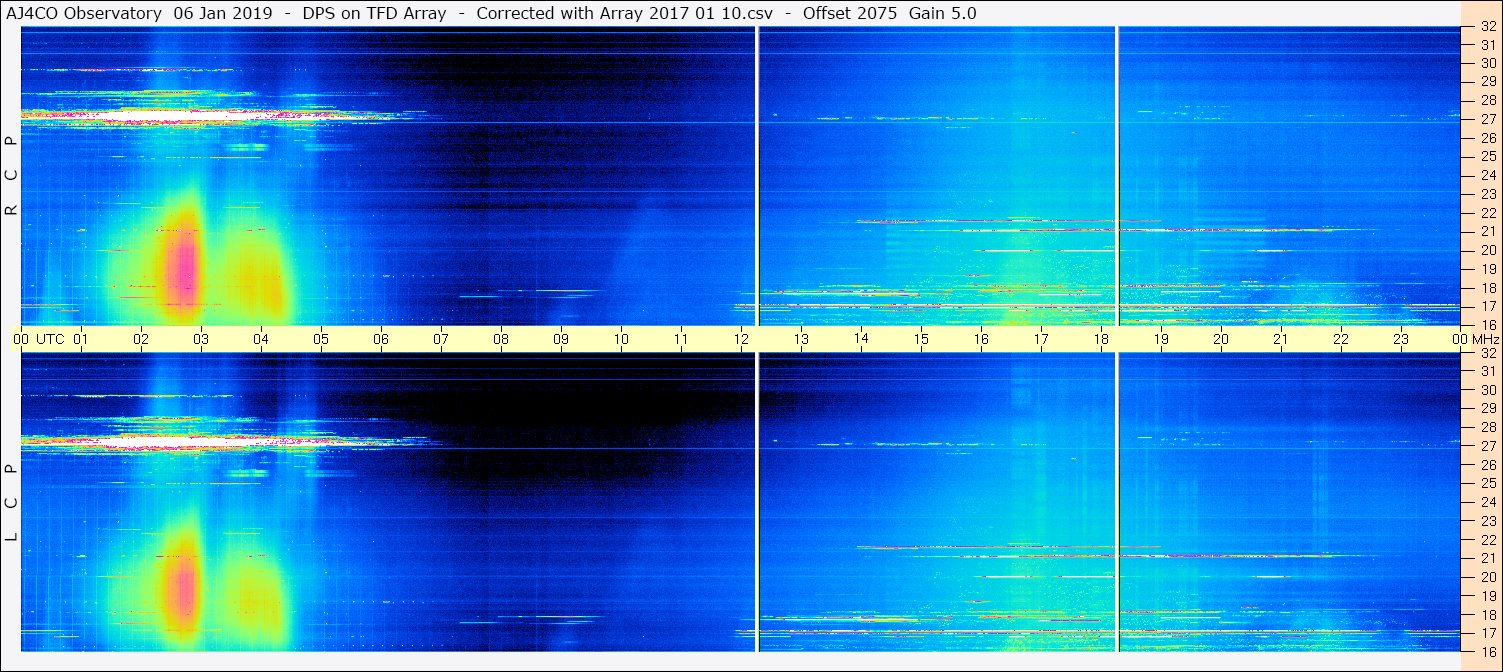Image resolution: width=1503 pixels, height=672 pixels.
Task: Select the Offset 2075 value in header
Action: pos(850,13)
